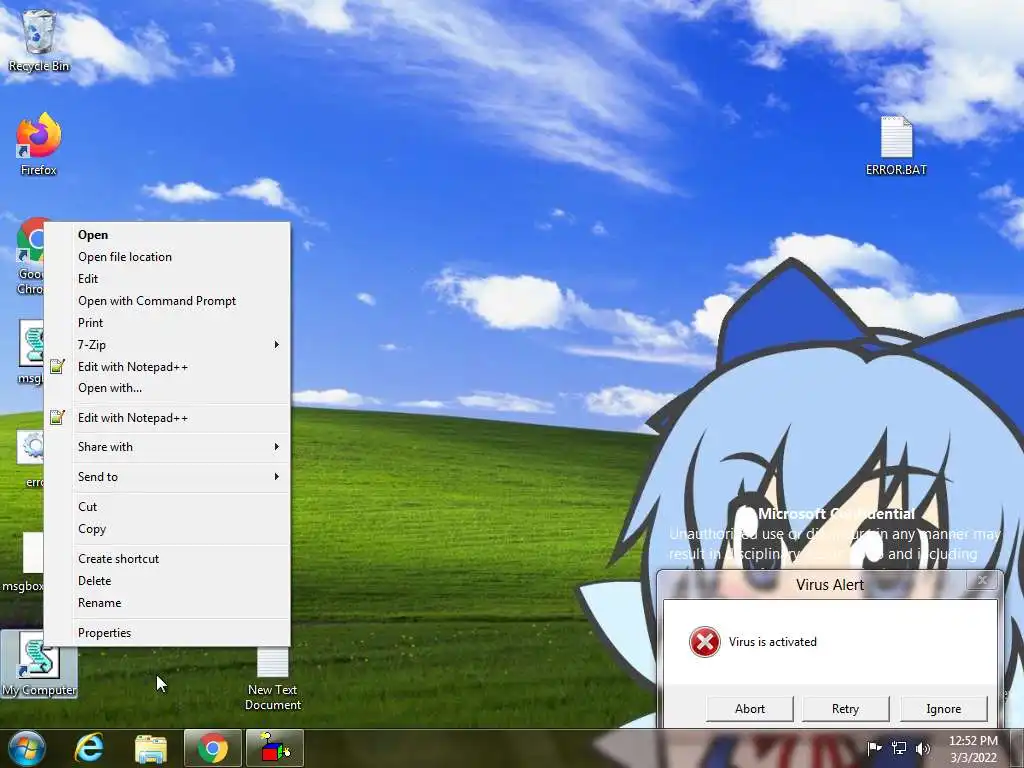Viewport: 1024px width, 768px height.
Task: Choose Open with... entry
Action: (x=167, y=388)
